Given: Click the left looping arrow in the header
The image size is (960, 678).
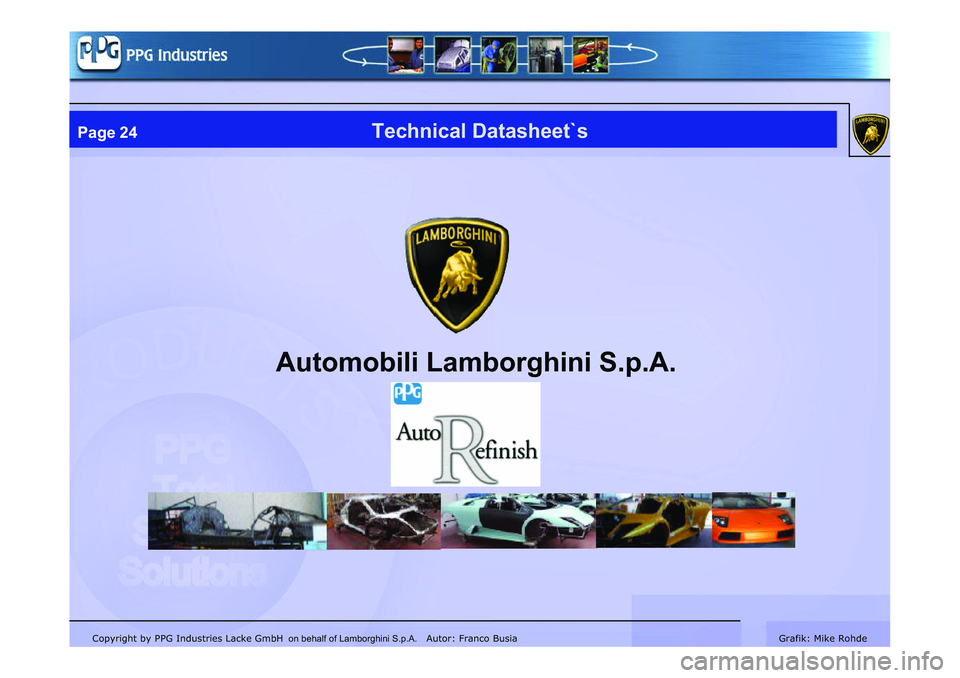Looking at the screenshot, I should coord(364,56).
